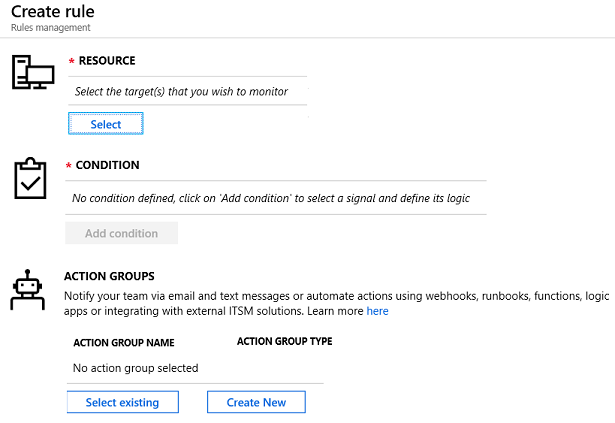615x423 pixels.
Task: Click the Resource computer monitor icon
Action: (33, 72)
